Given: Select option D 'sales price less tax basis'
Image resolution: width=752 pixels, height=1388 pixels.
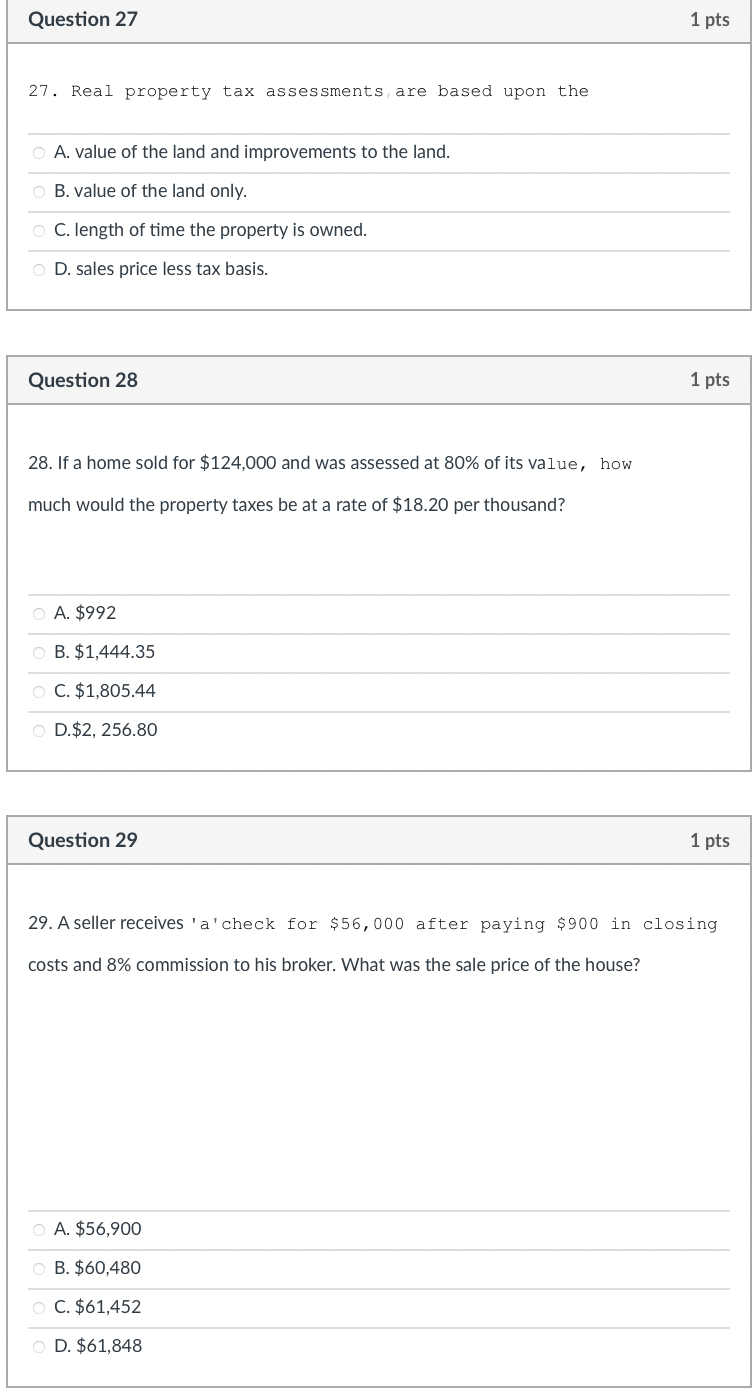Looking at the screenshot, I should tap(38, 268).
